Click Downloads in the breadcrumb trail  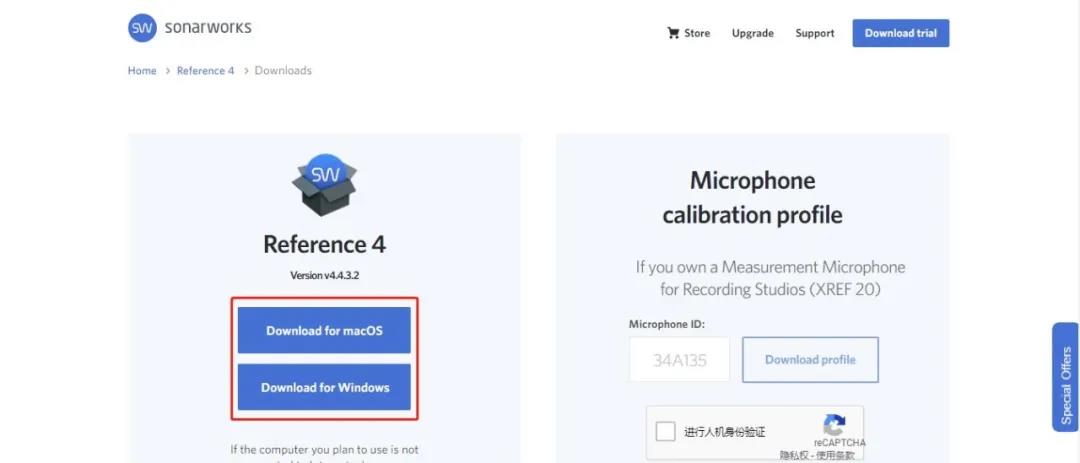tap(283, 71)
